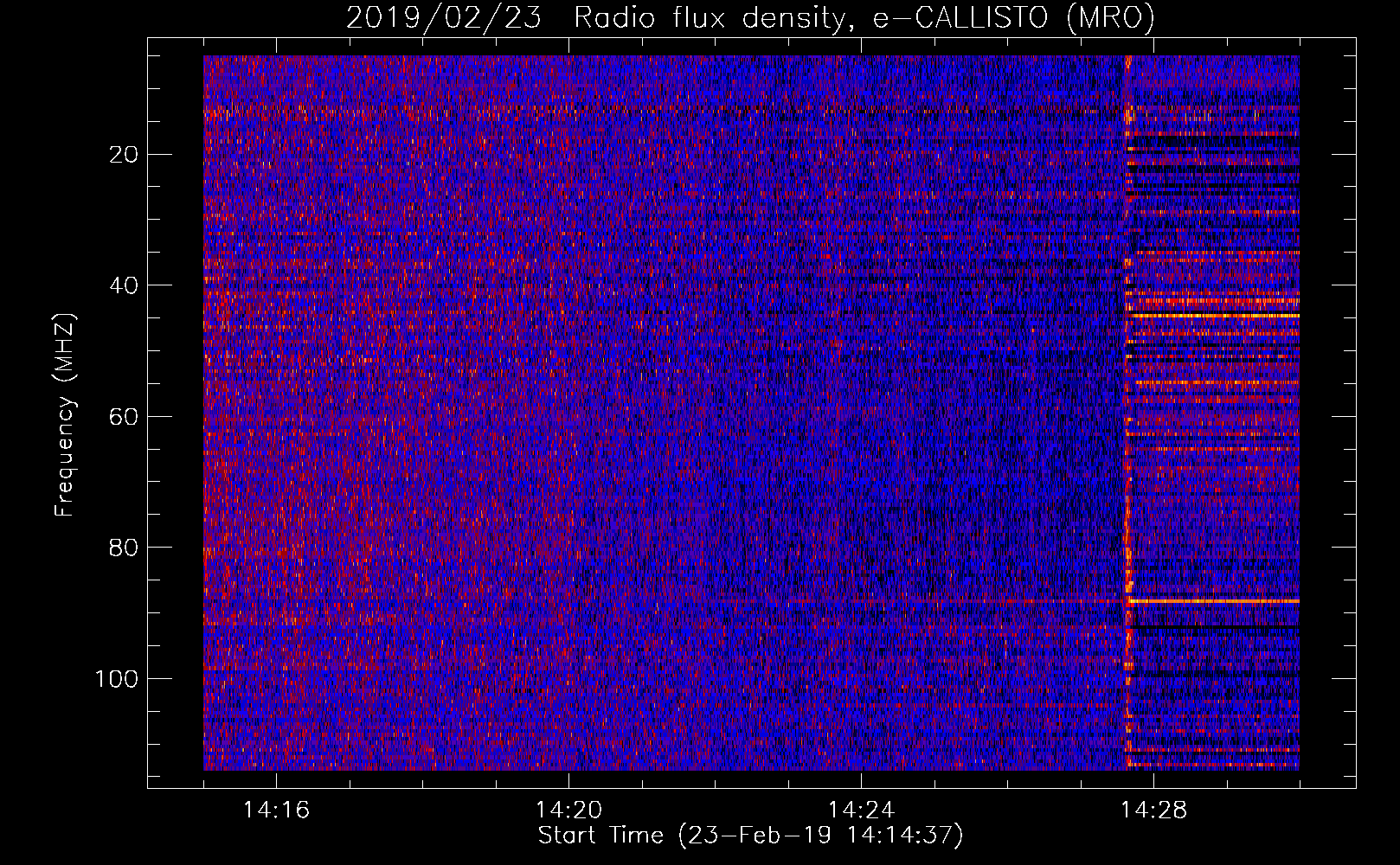Click the '40' frequency tick label
This screenshot has height=865, width=1400.
124,285
